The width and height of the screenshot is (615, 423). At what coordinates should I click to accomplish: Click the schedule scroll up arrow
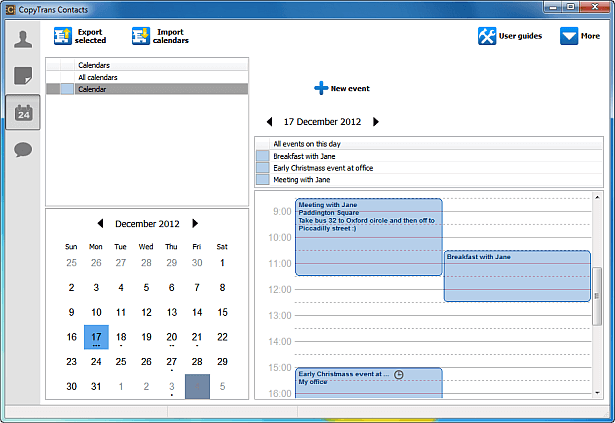(x=597, y=197)
